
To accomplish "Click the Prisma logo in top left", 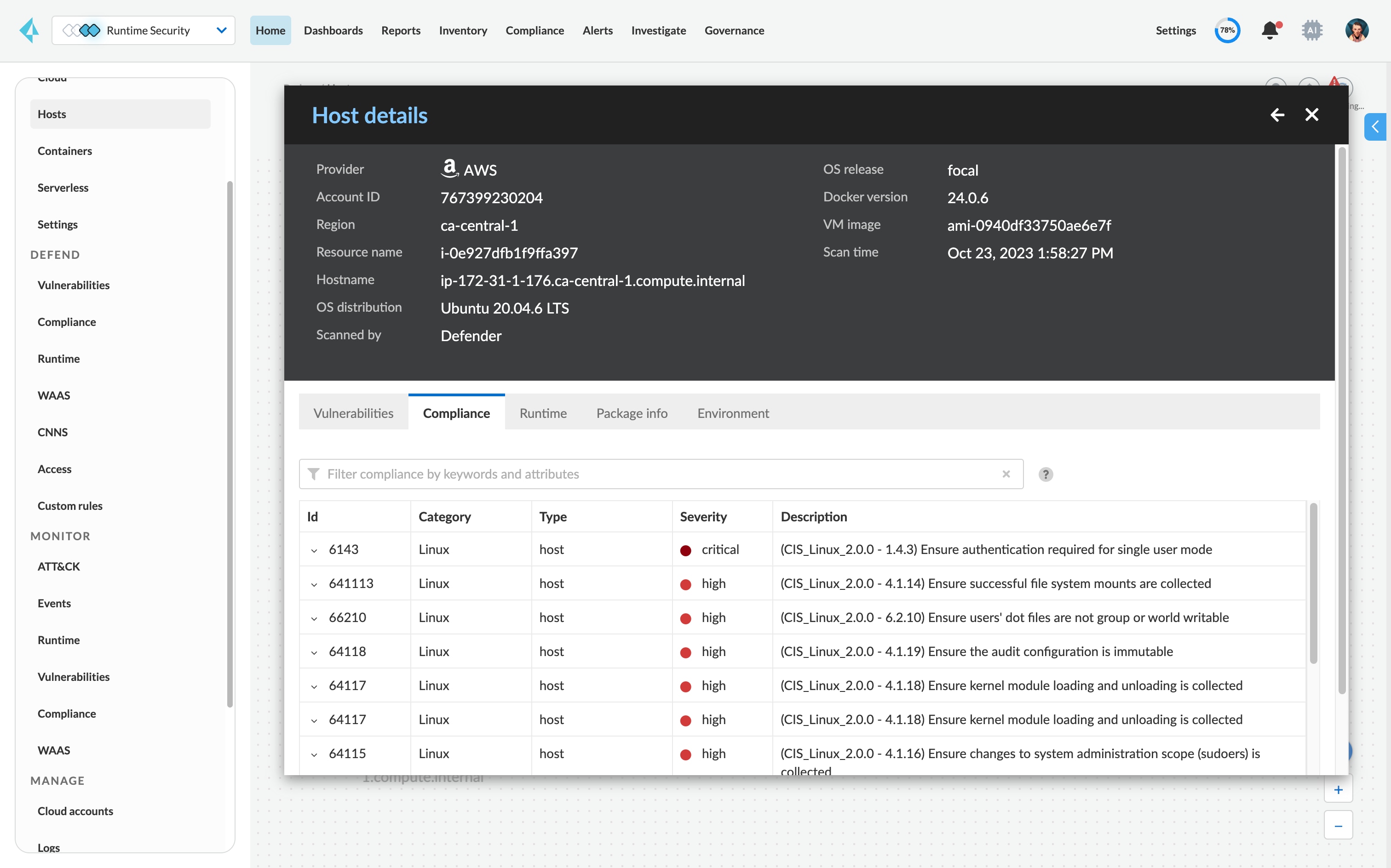I will [29, 30].
